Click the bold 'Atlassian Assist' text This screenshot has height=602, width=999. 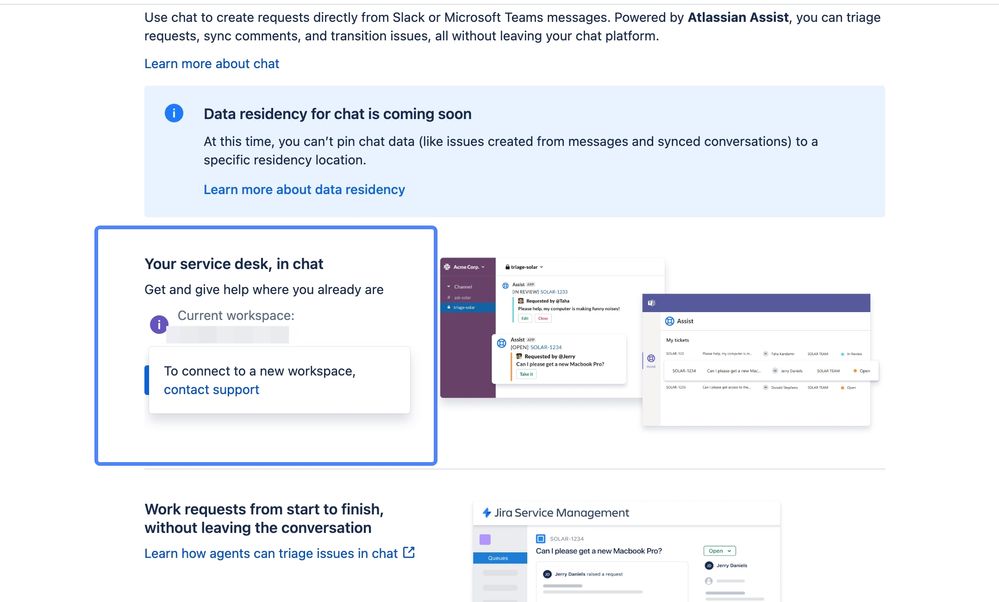(738, 18)
